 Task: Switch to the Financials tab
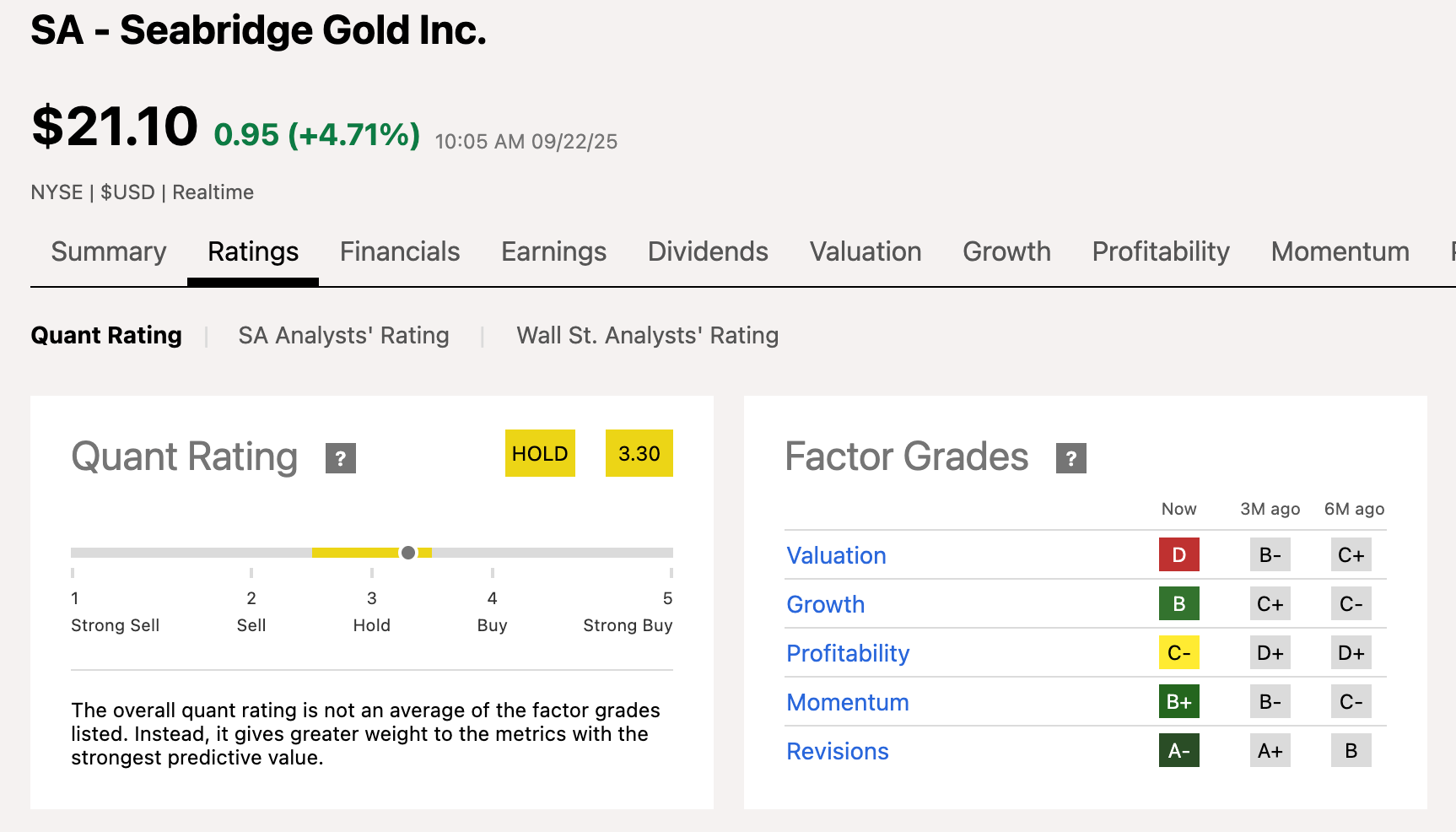tap(400, 252)
